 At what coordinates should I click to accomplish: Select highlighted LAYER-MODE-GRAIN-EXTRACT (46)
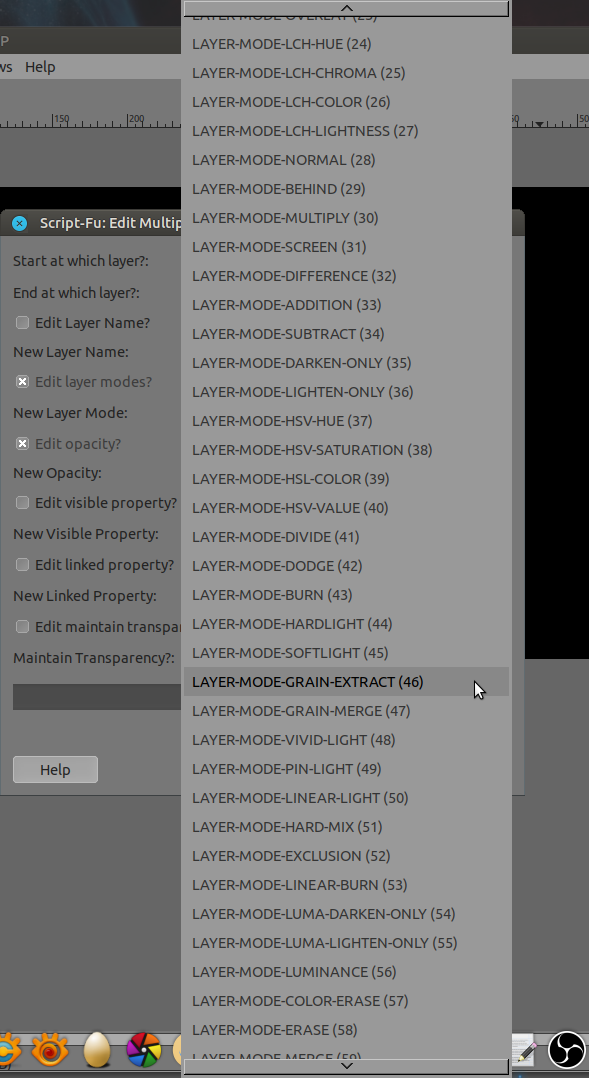pyautogui.click(x=346, y=681)
